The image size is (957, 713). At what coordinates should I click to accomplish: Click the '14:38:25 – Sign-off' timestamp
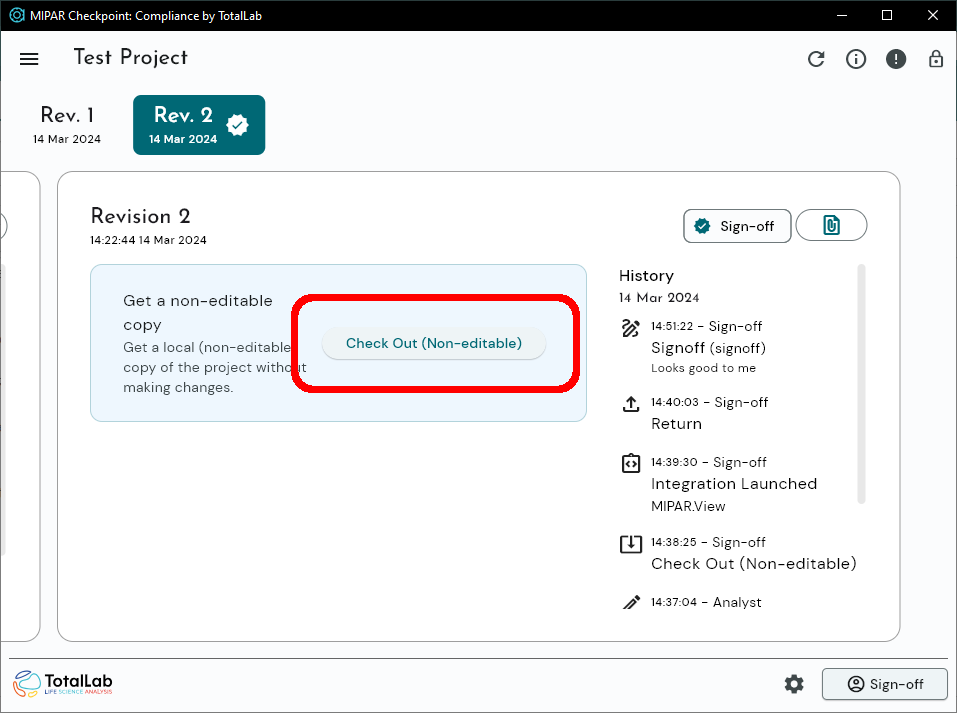coord(708,542)
